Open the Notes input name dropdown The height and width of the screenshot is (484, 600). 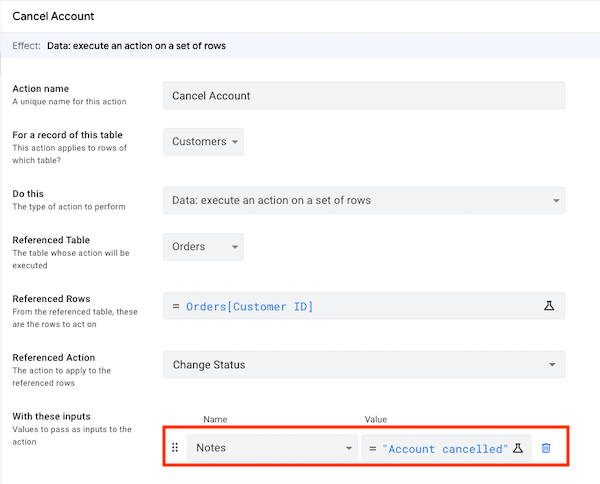tap(275, 448)
